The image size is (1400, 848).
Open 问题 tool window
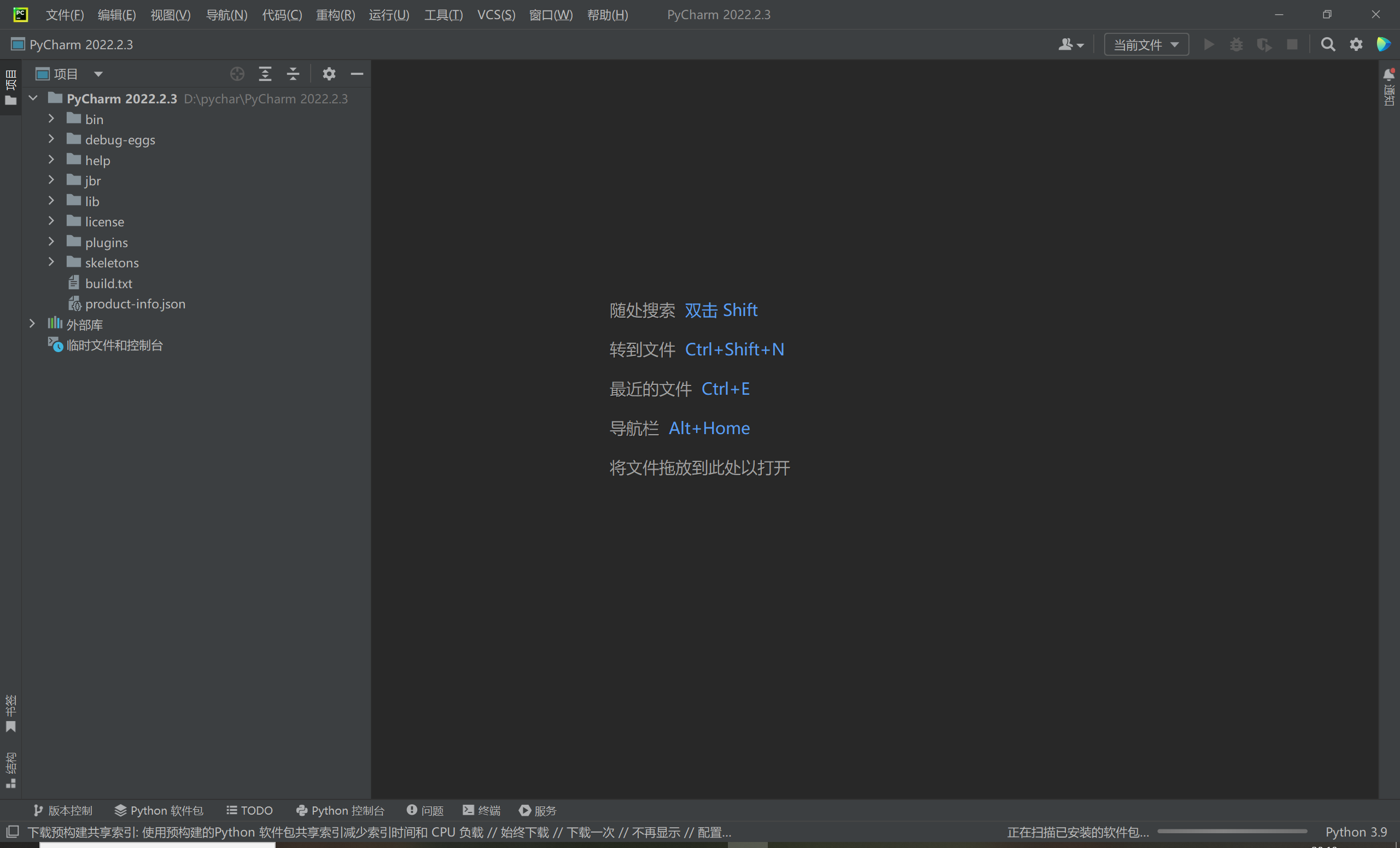click(425, 810)
